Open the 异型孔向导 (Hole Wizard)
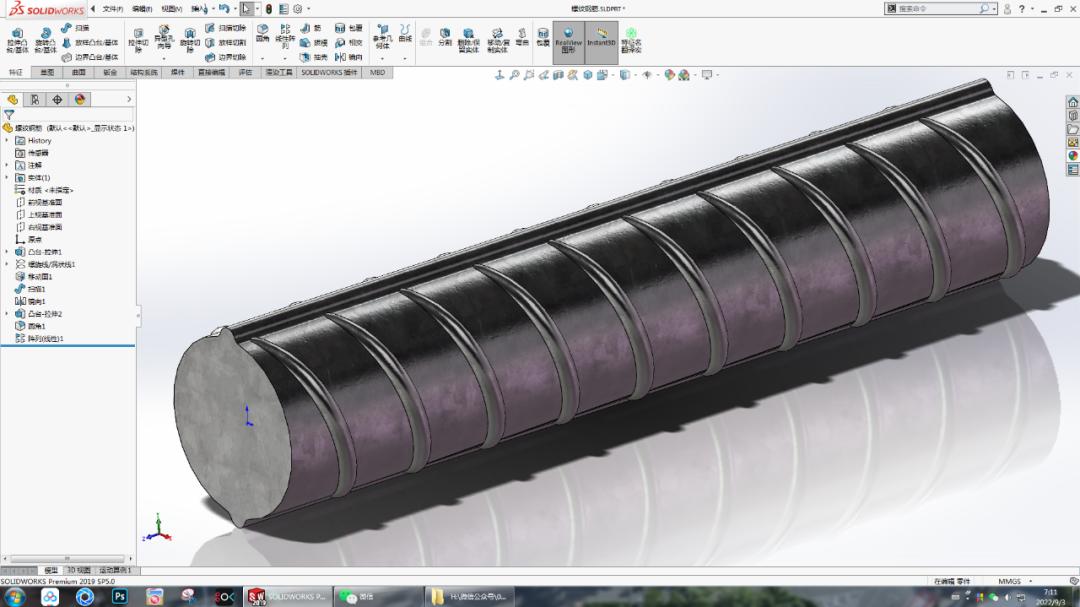Viewport: 1080px width, 607px height. coord(163,30)
